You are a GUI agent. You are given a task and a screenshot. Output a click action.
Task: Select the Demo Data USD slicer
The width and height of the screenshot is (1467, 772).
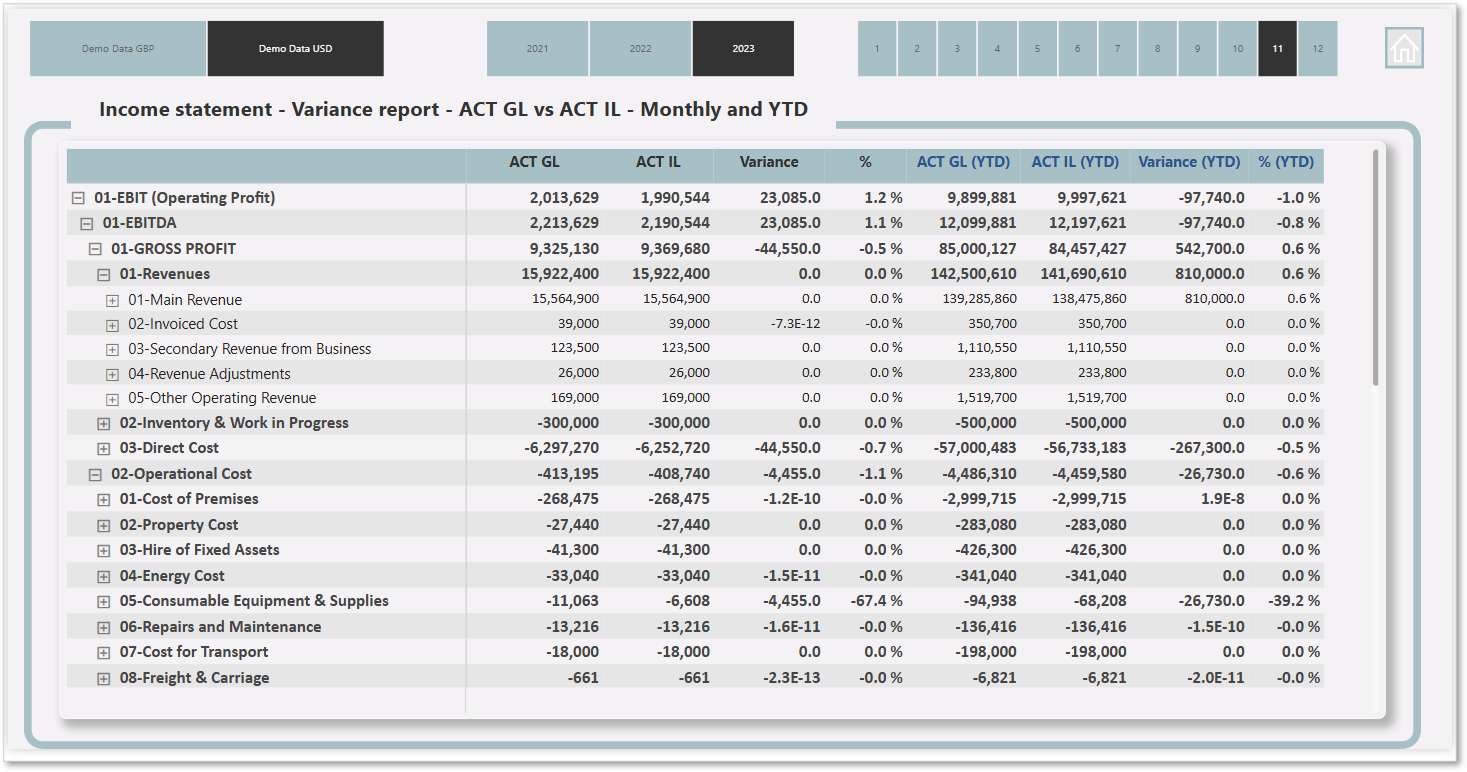(x=296, y=48)
